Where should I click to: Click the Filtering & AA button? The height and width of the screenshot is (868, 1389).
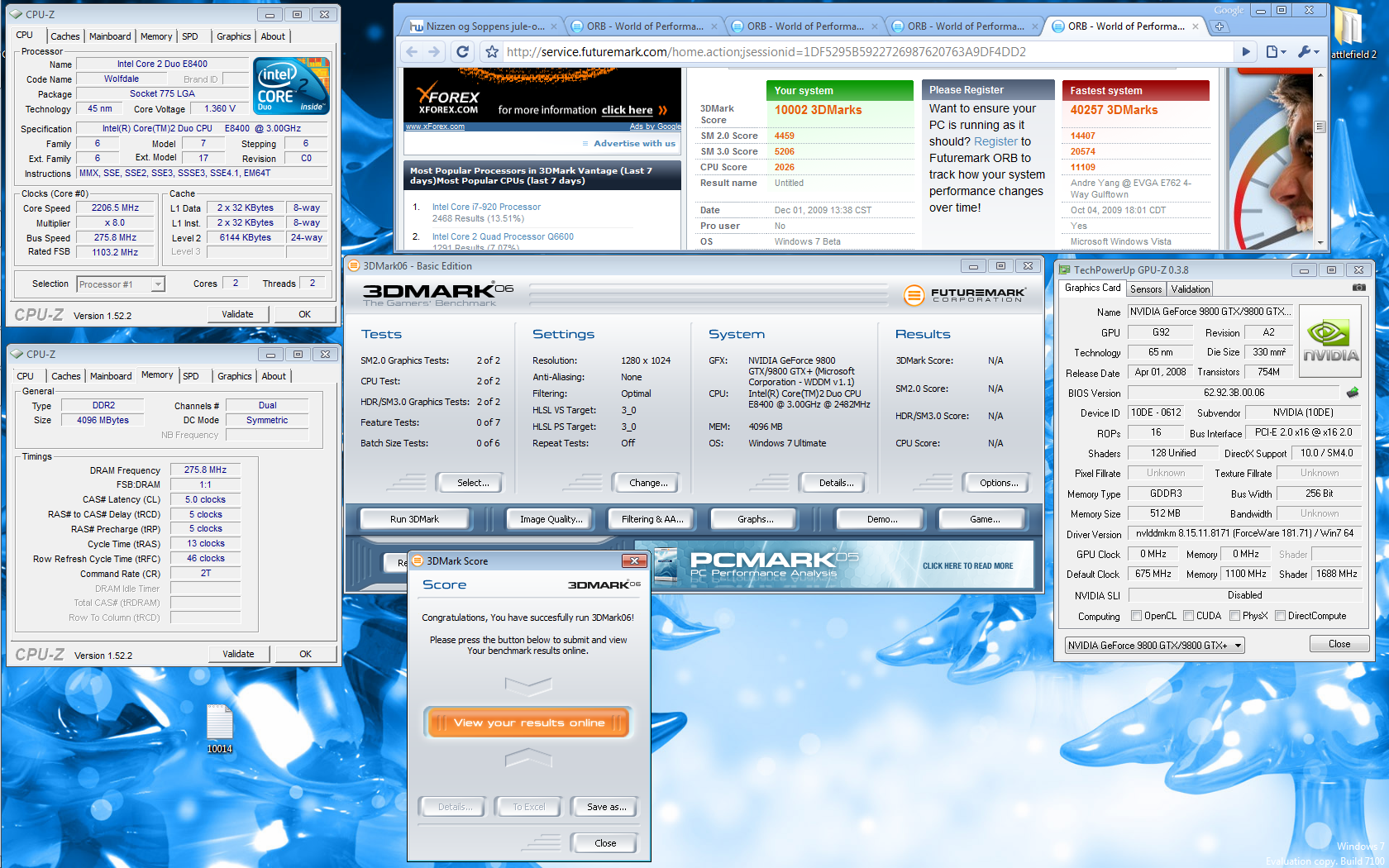click(x=652, y=519)
